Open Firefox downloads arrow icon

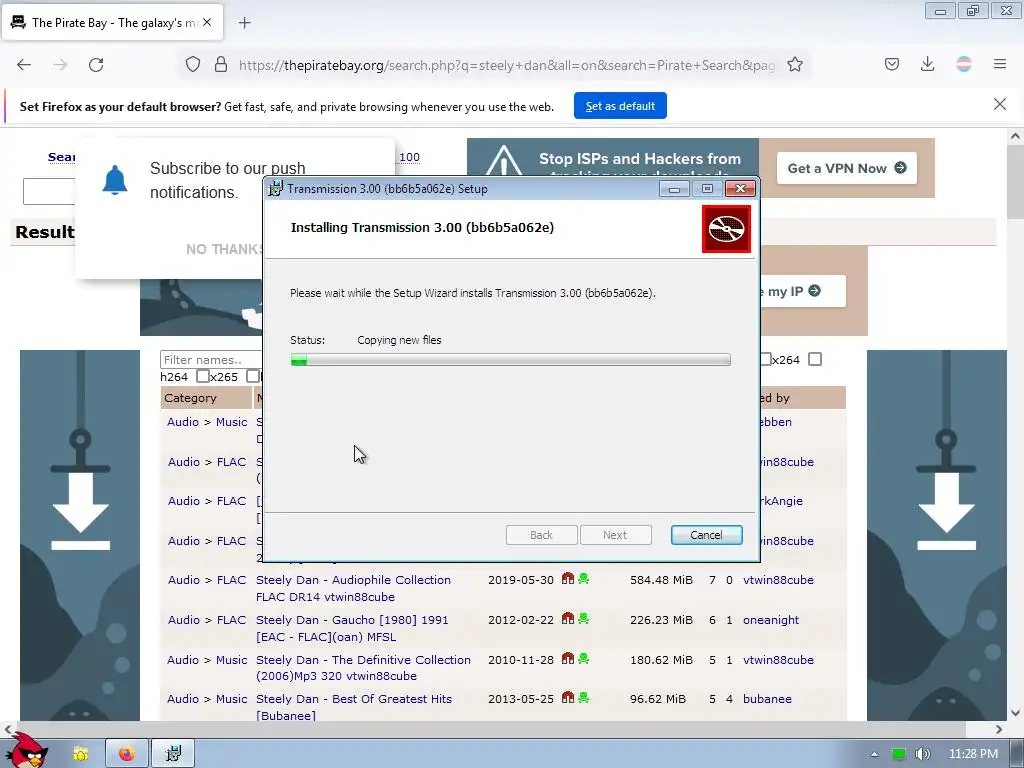click(927, 64)
